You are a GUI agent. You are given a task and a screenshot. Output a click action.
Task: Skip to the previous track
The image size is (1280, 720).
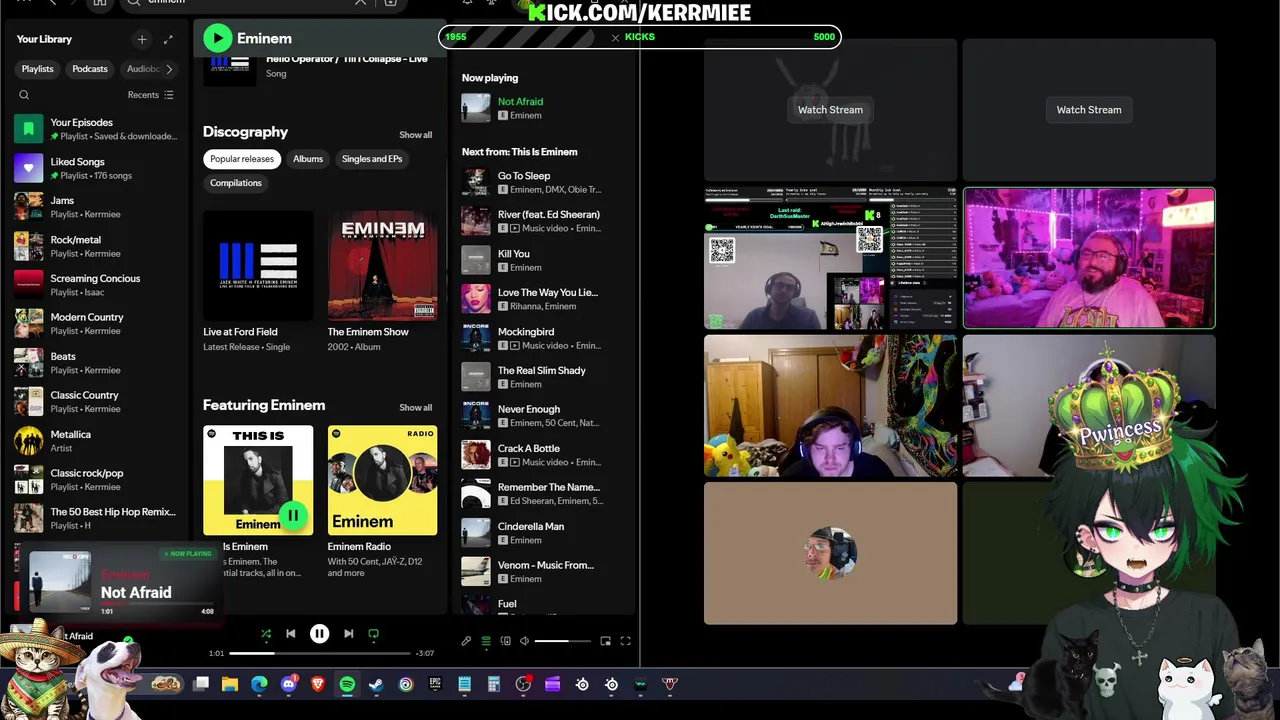tap(291, 633)
